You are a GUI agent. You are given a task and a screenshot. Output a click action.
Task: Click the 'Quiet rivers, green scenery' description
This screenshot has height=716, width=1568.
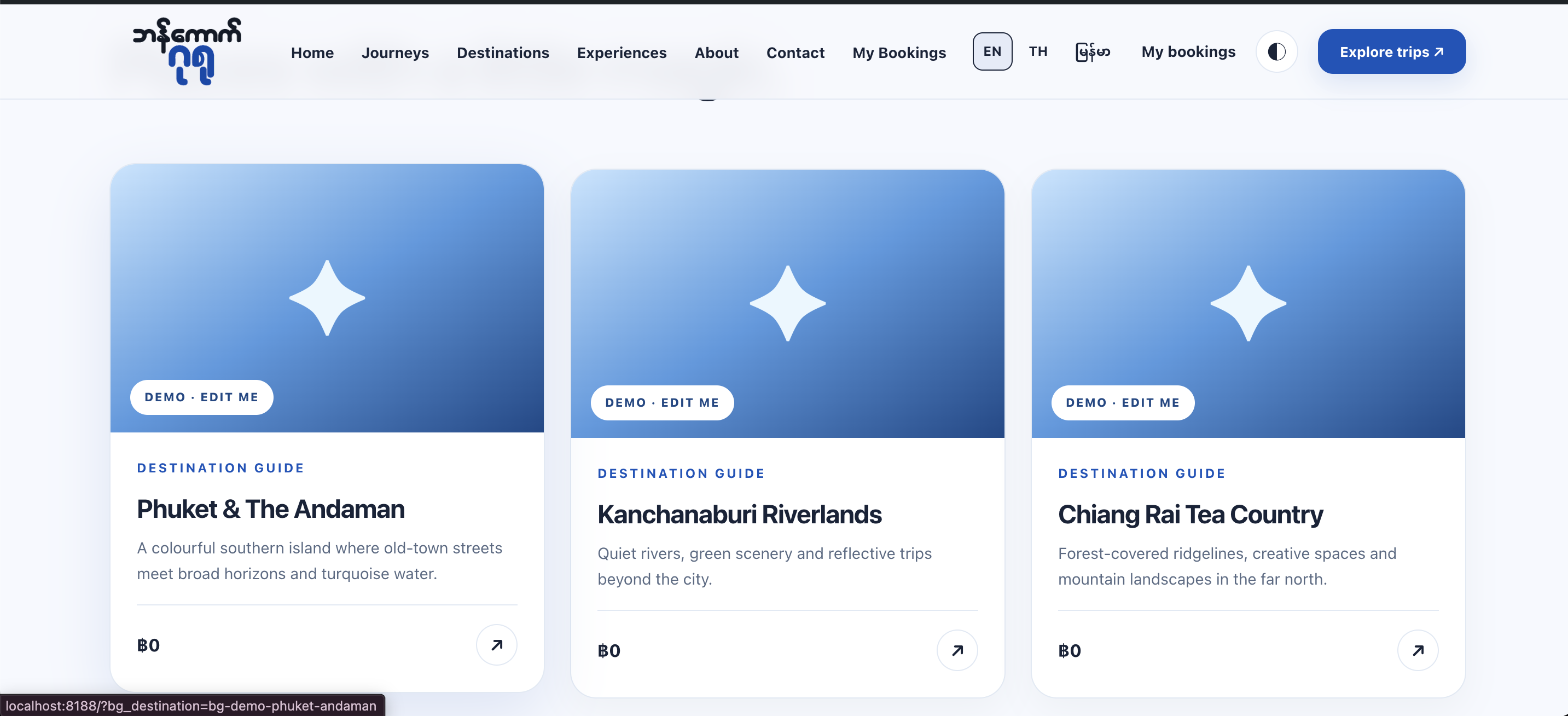[x=764, y=566]
